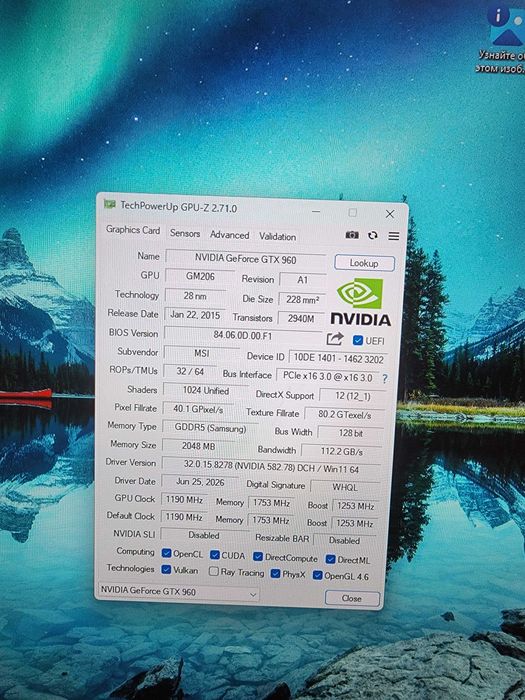Screen dimensions: 525x700
Task: Click the Revision value A1
Action: tap(303, 280)
